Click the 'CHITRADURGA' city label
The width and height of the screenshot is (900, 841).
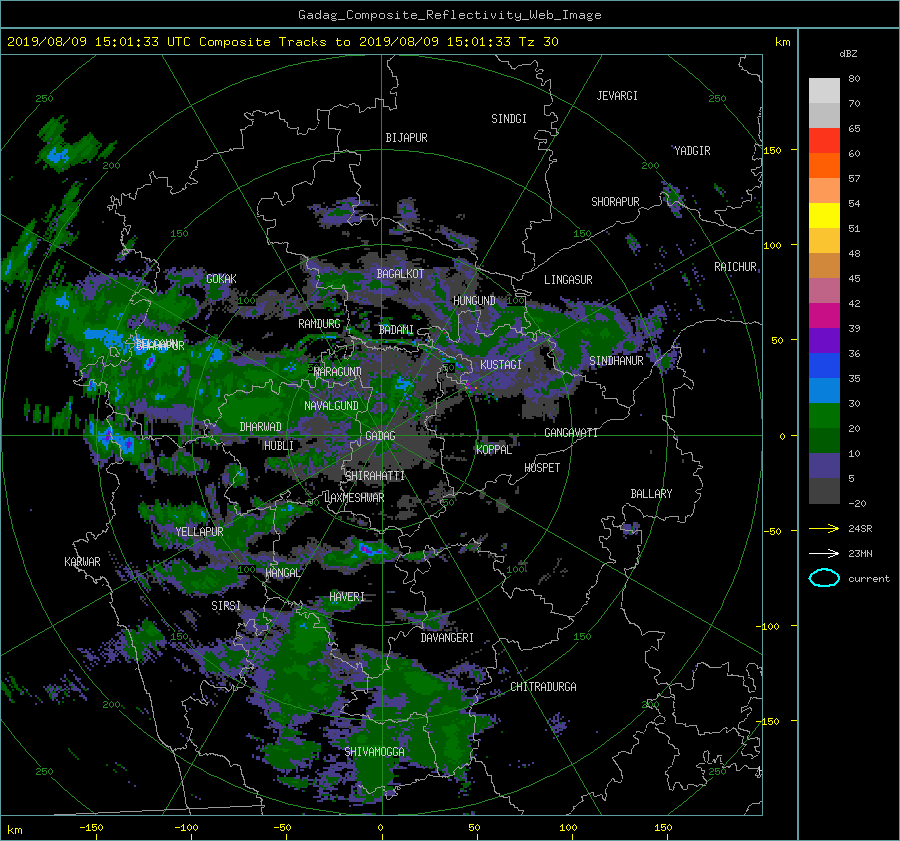pyautogui.click(x=543, y=687)
